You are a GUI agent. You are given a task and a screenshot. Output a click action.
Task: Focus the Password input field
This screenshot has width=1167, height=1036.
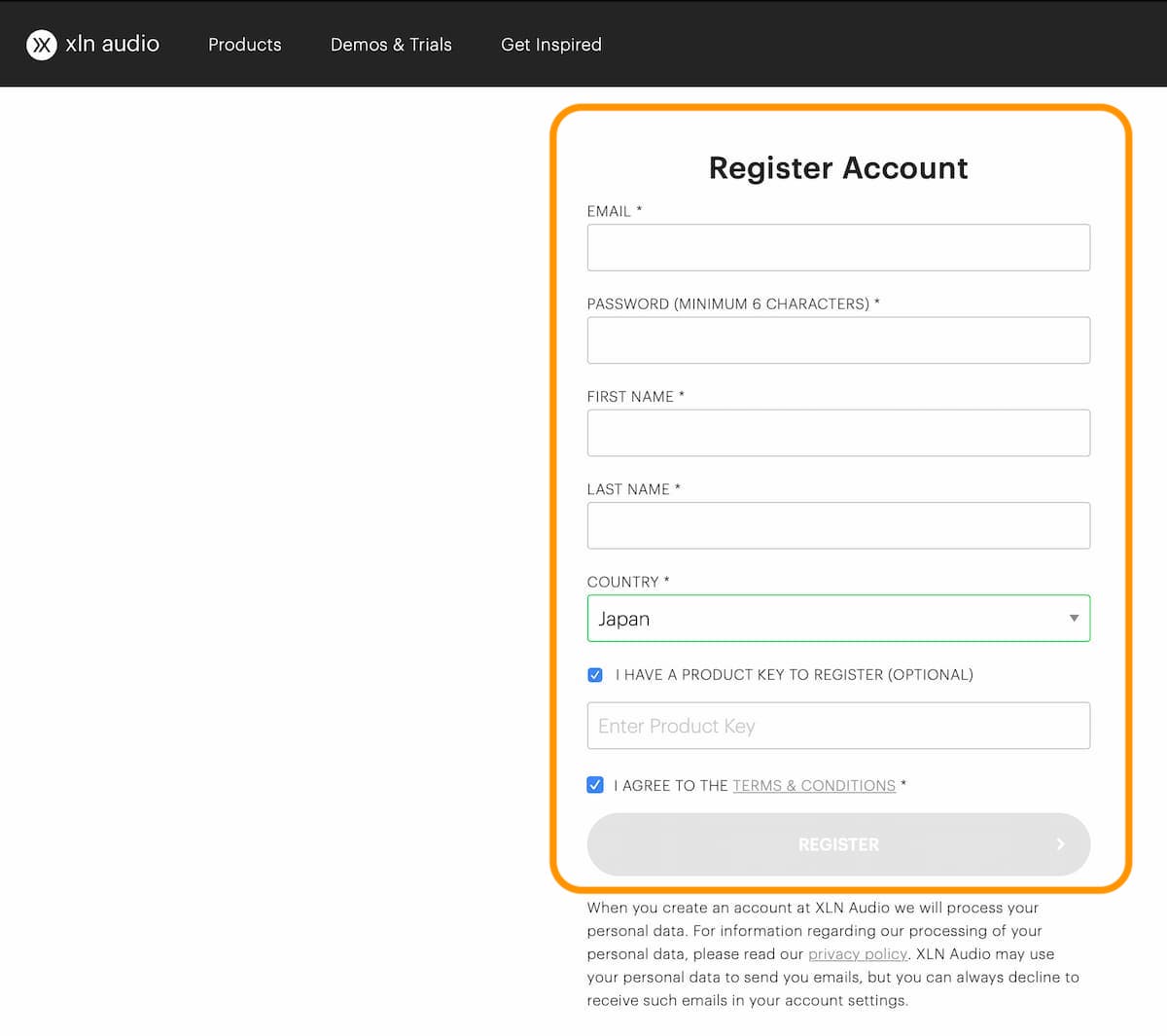pos(838,340)
